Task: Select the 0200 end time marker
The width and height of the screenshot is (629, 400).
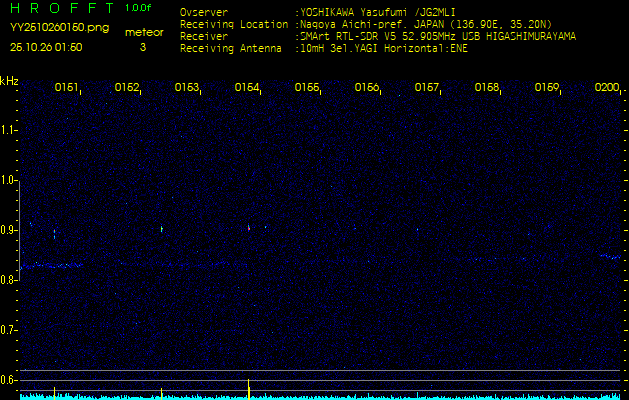Action: [x=606, y=88]
